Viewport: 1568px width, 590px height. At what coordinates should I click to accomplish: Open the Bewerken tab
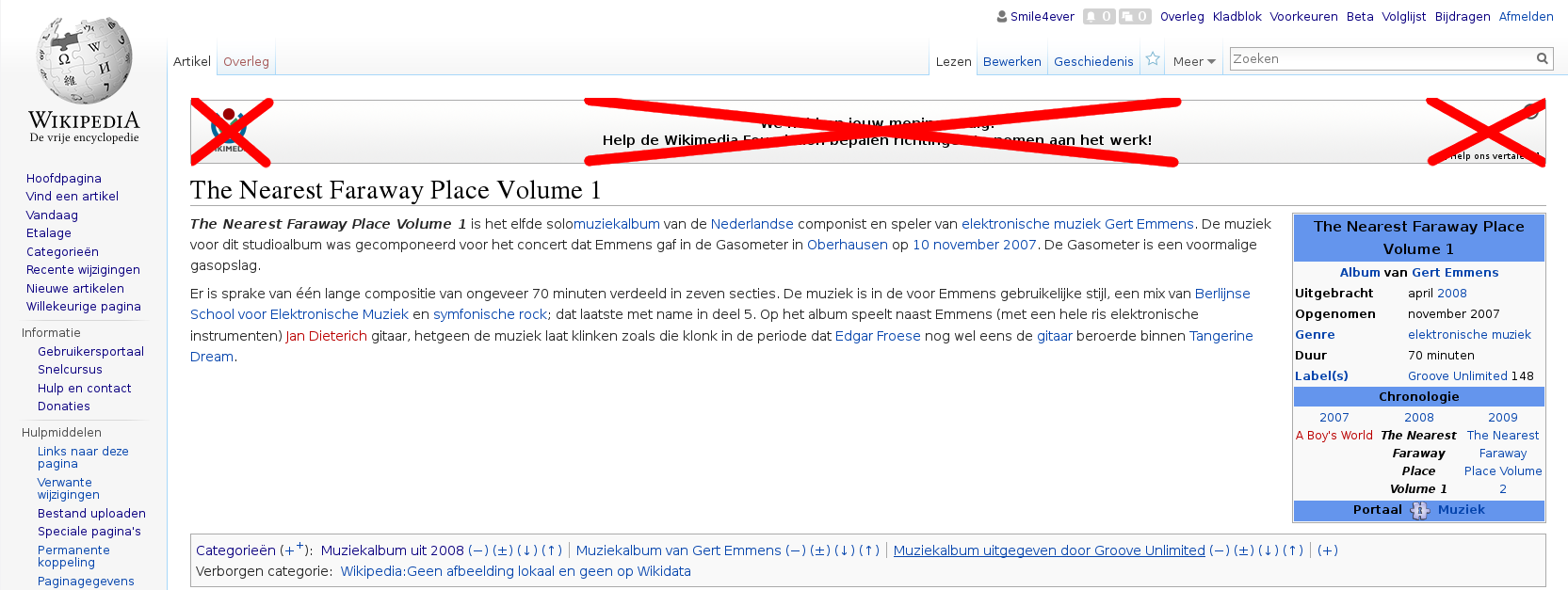point(1012,61)
